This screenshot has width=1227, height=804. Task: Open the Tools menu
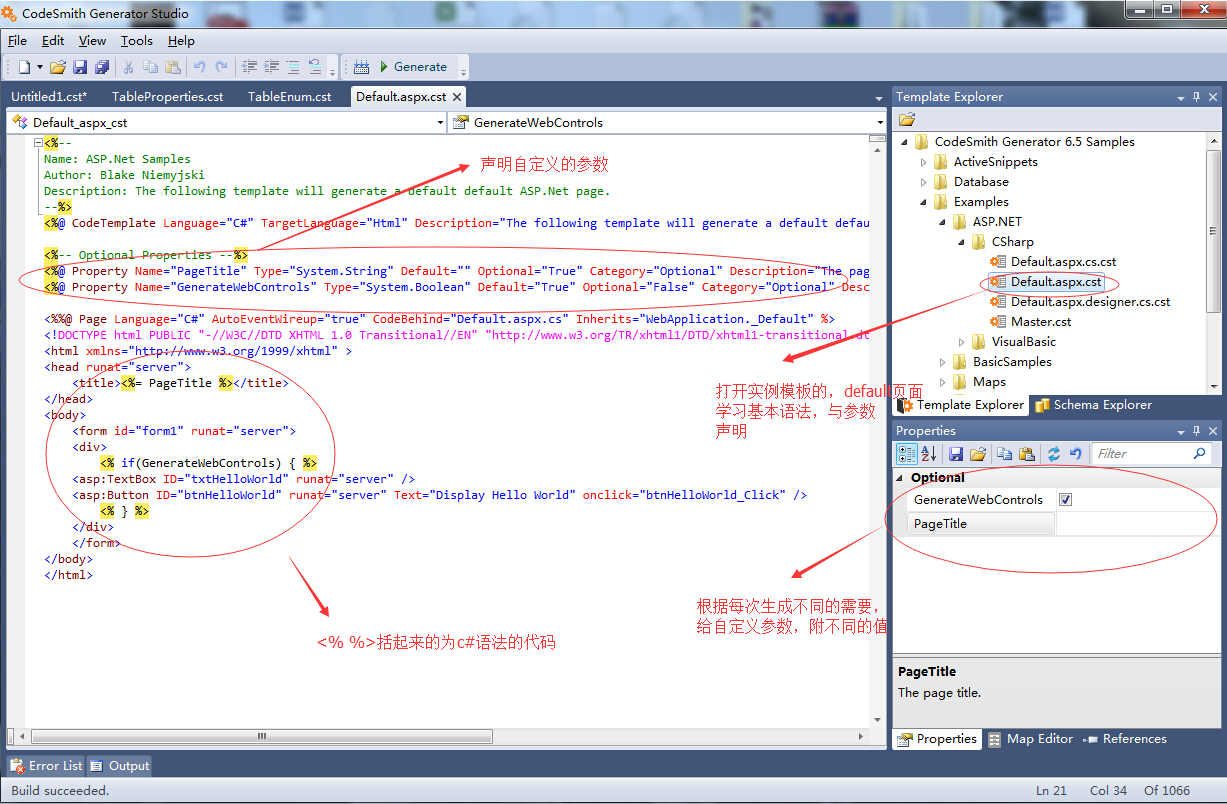(x=137, y=41)
